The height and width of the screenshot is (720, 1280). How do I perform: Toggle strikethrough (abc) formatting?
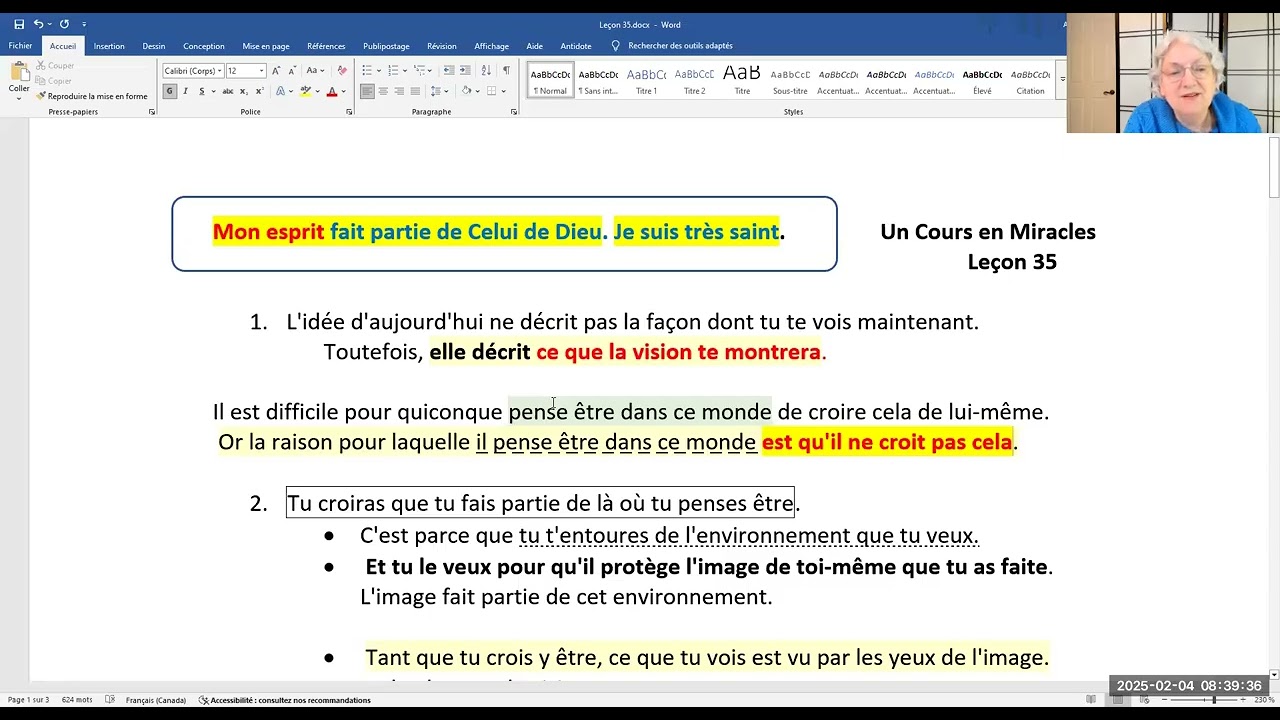coord(227,91)
